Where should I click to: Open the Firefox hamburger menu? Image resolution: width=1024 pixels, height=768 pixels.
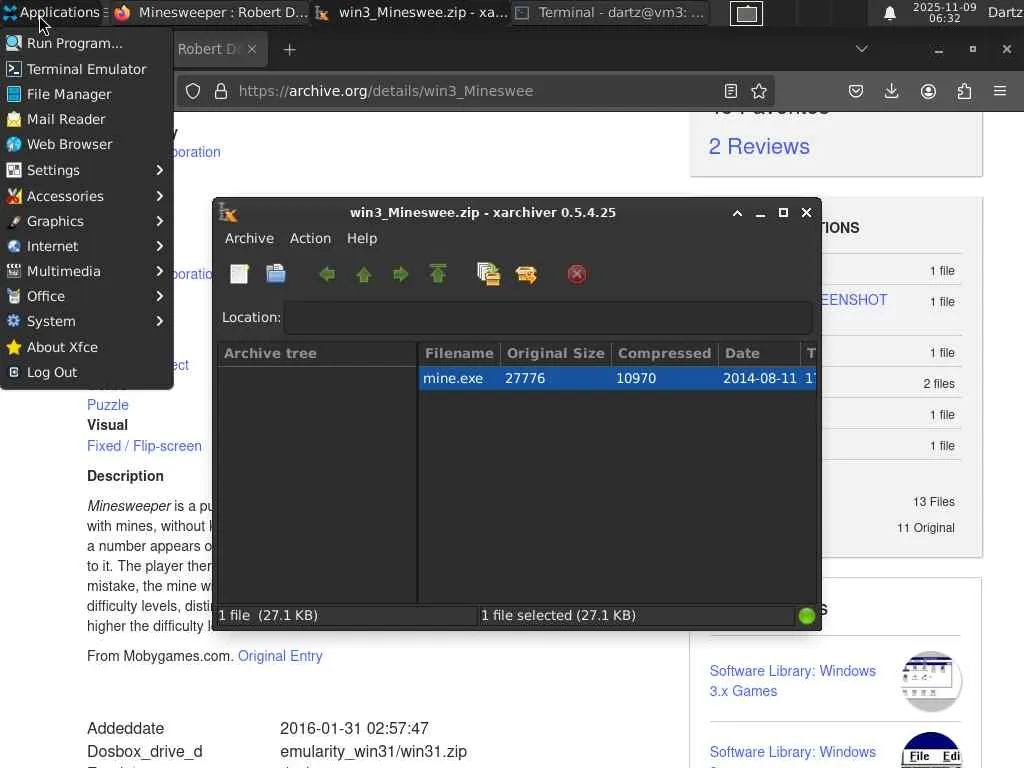pos(1000,91)
